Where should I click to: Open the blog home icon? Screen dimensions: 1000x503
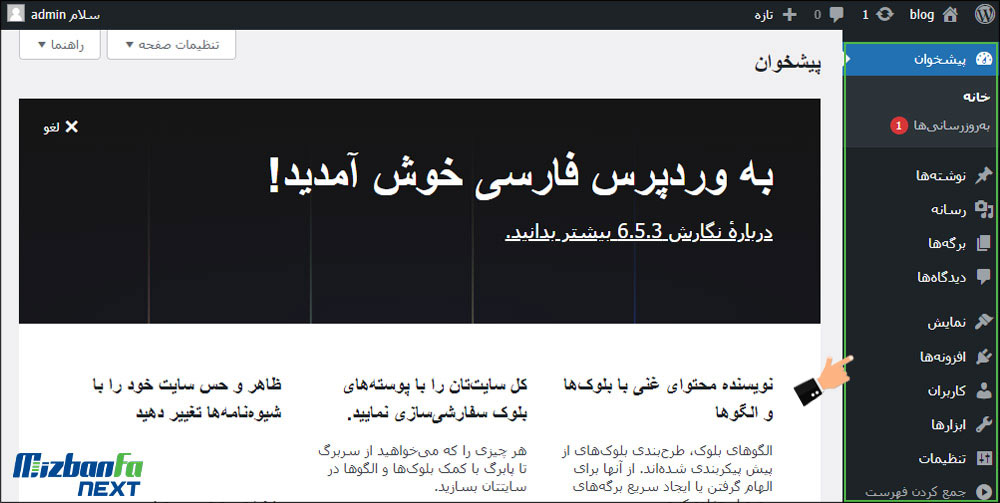950,14
